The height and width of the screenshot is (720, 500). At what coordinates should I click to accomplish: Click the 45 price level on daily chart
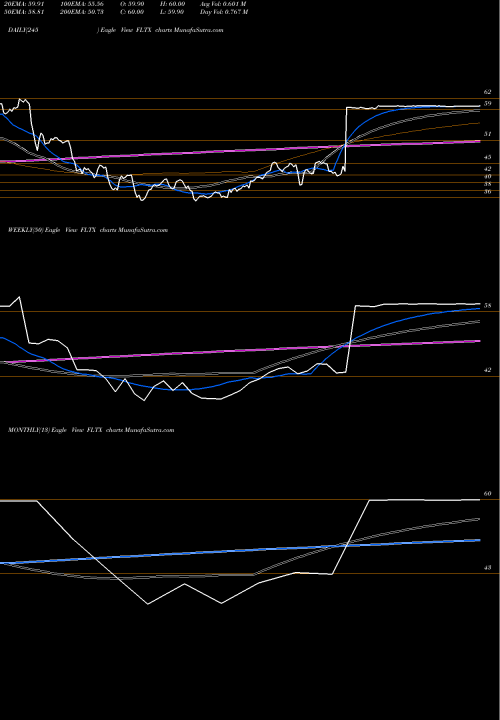[488, 157]
